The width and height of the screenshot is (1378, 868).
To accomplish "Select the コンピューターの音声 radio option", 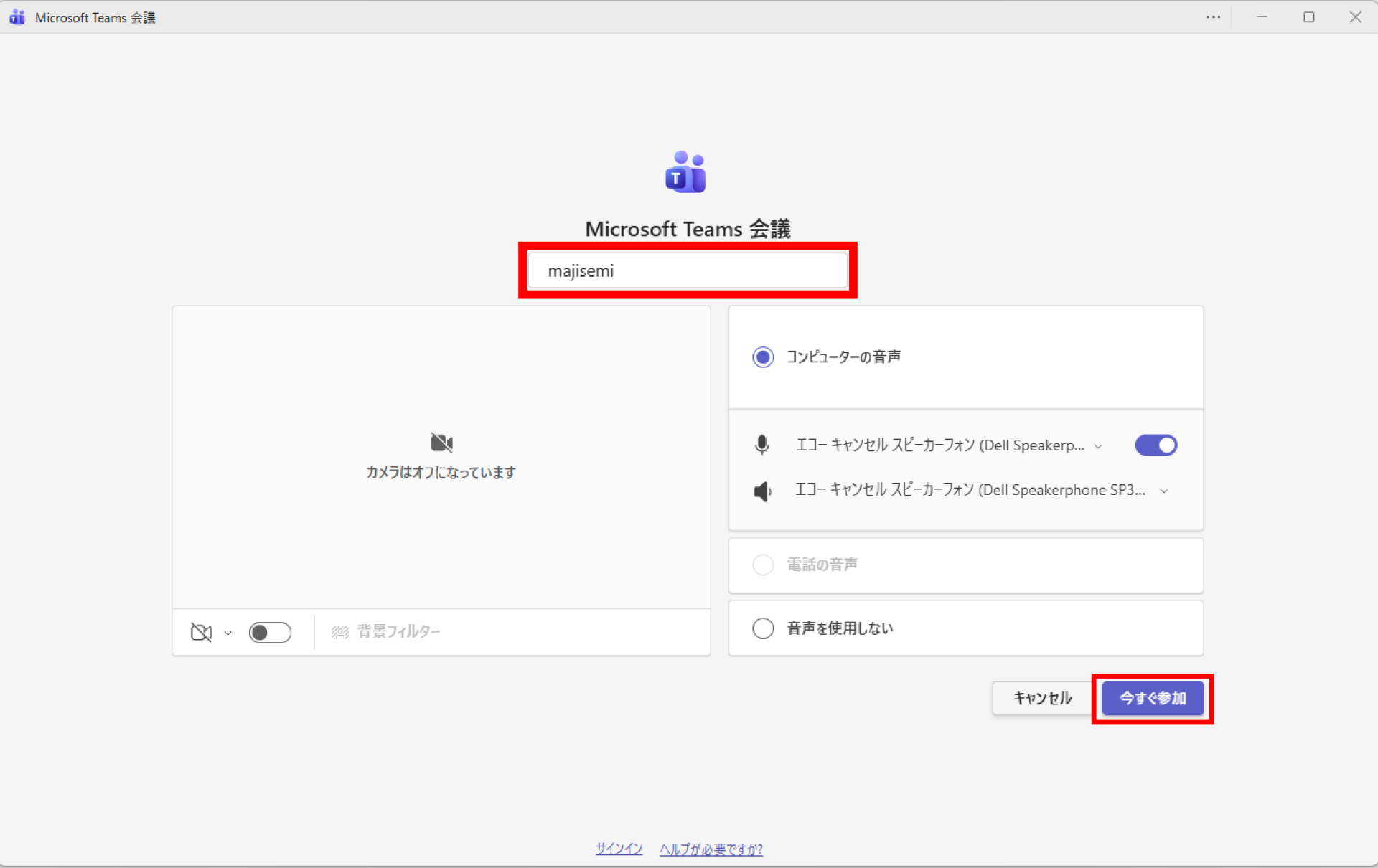I will click(763, 357).
